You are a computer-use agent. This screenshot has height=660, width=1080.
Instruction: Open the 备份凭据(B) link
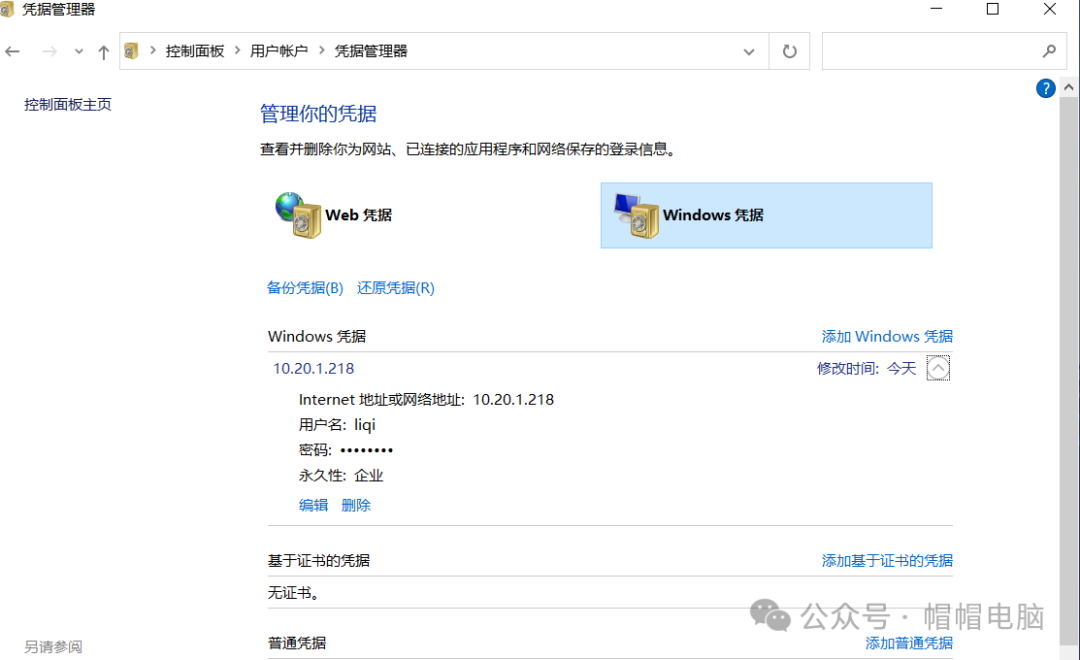(x=305, y=288)
